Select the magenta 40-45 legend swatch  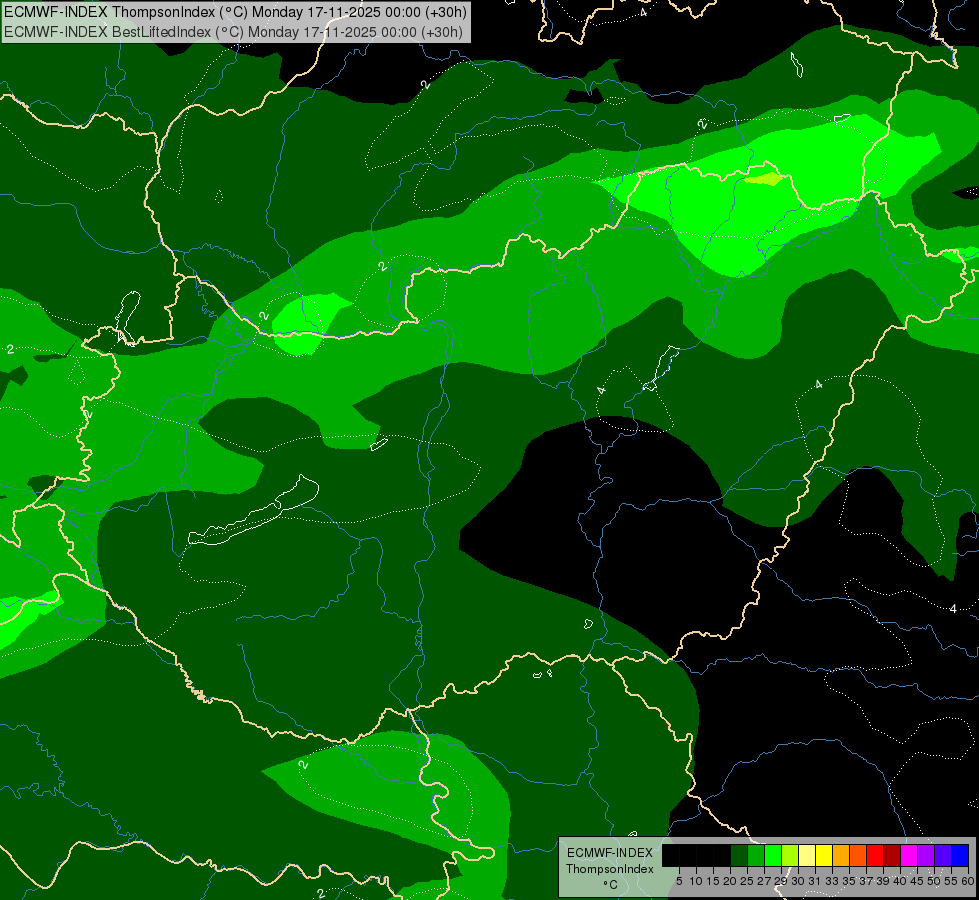click(909, 856)
